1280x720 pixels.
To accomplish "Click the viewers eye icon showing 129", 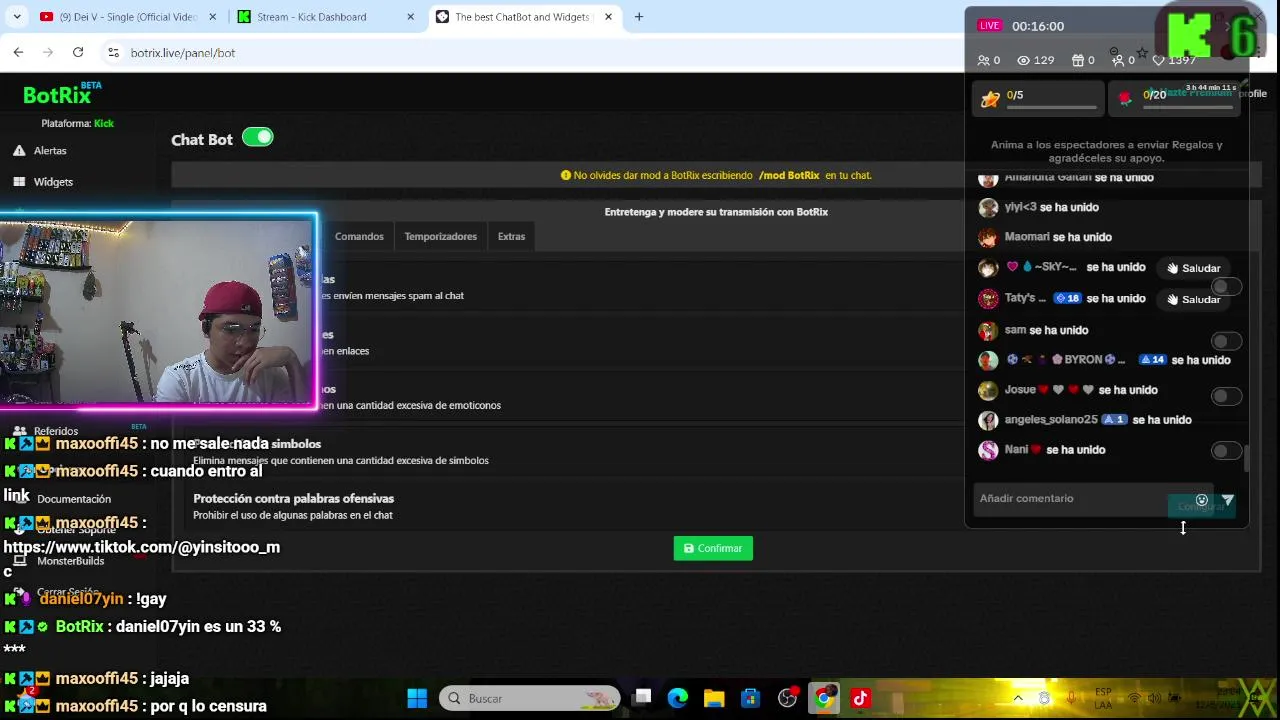I will click(1023, 60).
